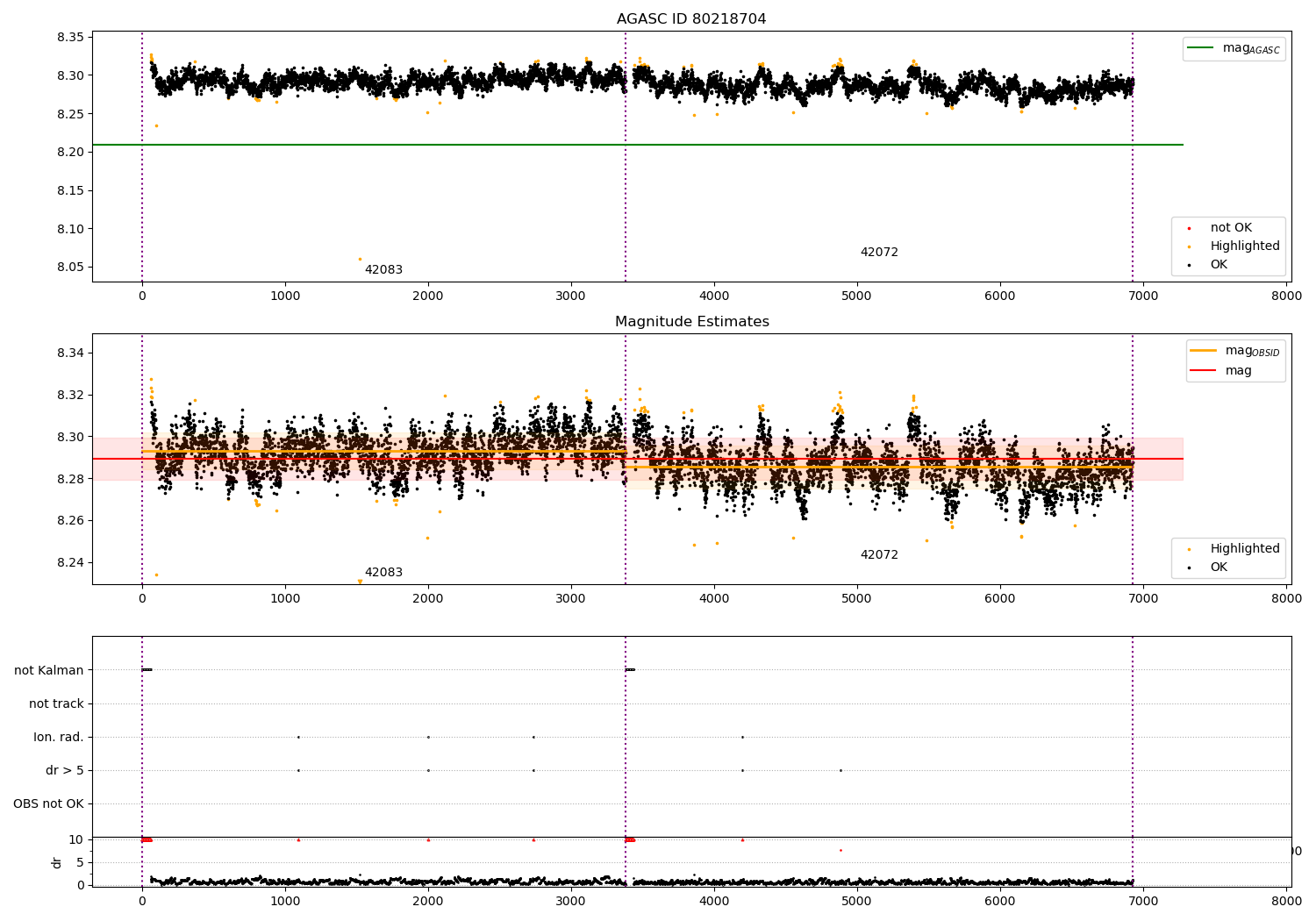Click the "not track" row label
Viewport: 1316px width, 921px height.
point(56,704)
